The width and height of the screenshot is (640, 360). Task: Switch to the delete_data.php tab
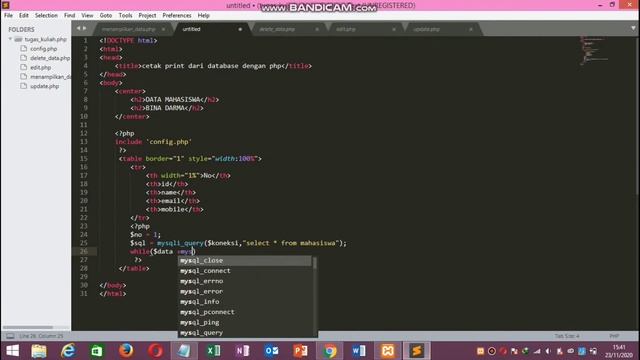tap(277, 29)
